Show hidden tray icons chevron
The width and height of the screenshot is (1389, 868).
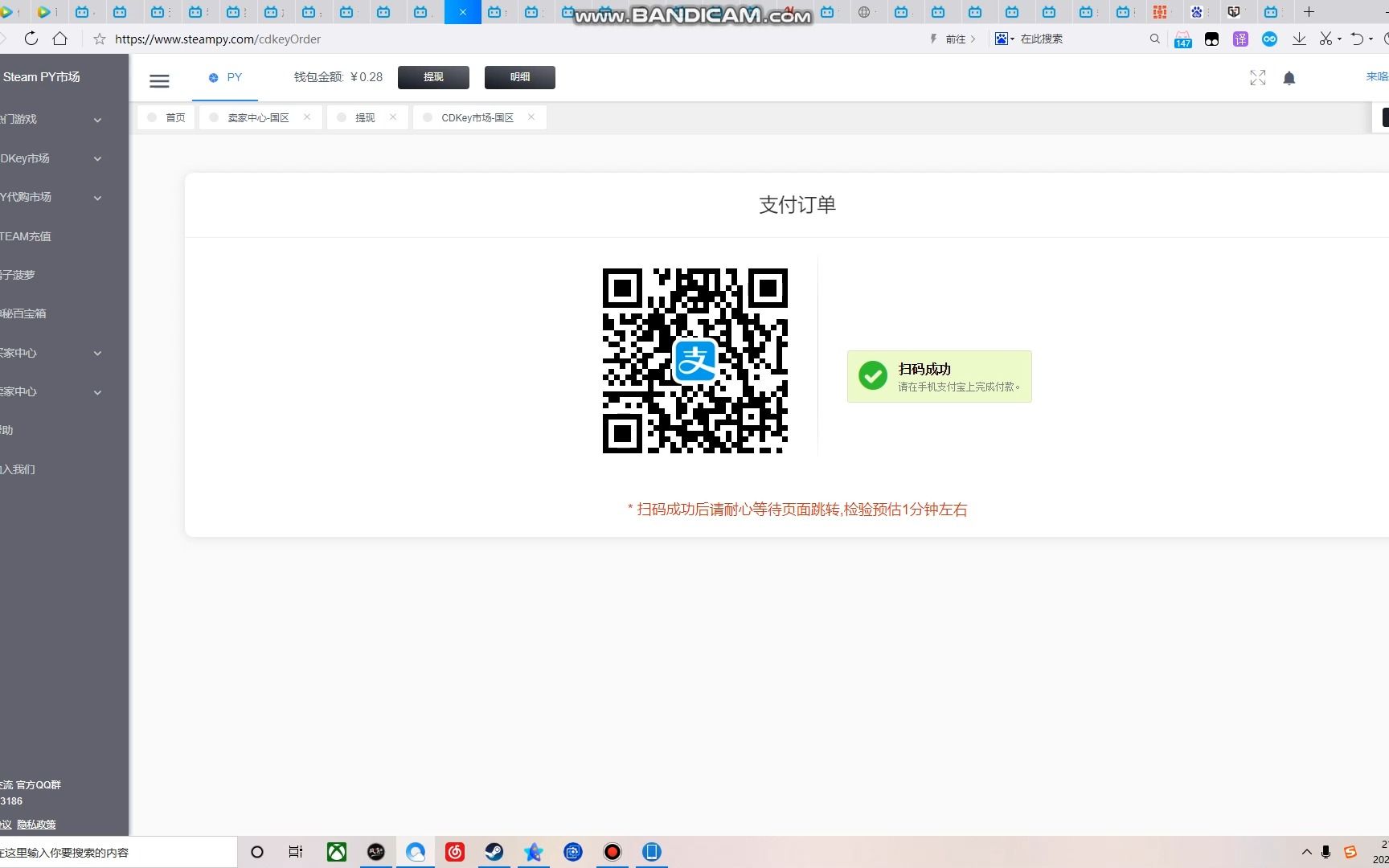(1306, 852)
